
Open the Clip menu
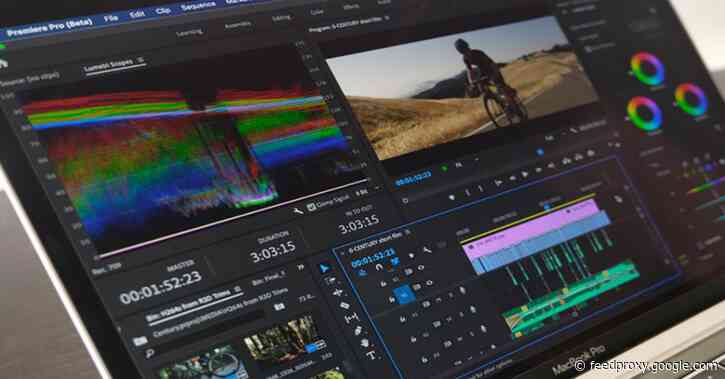pos(163,10)
